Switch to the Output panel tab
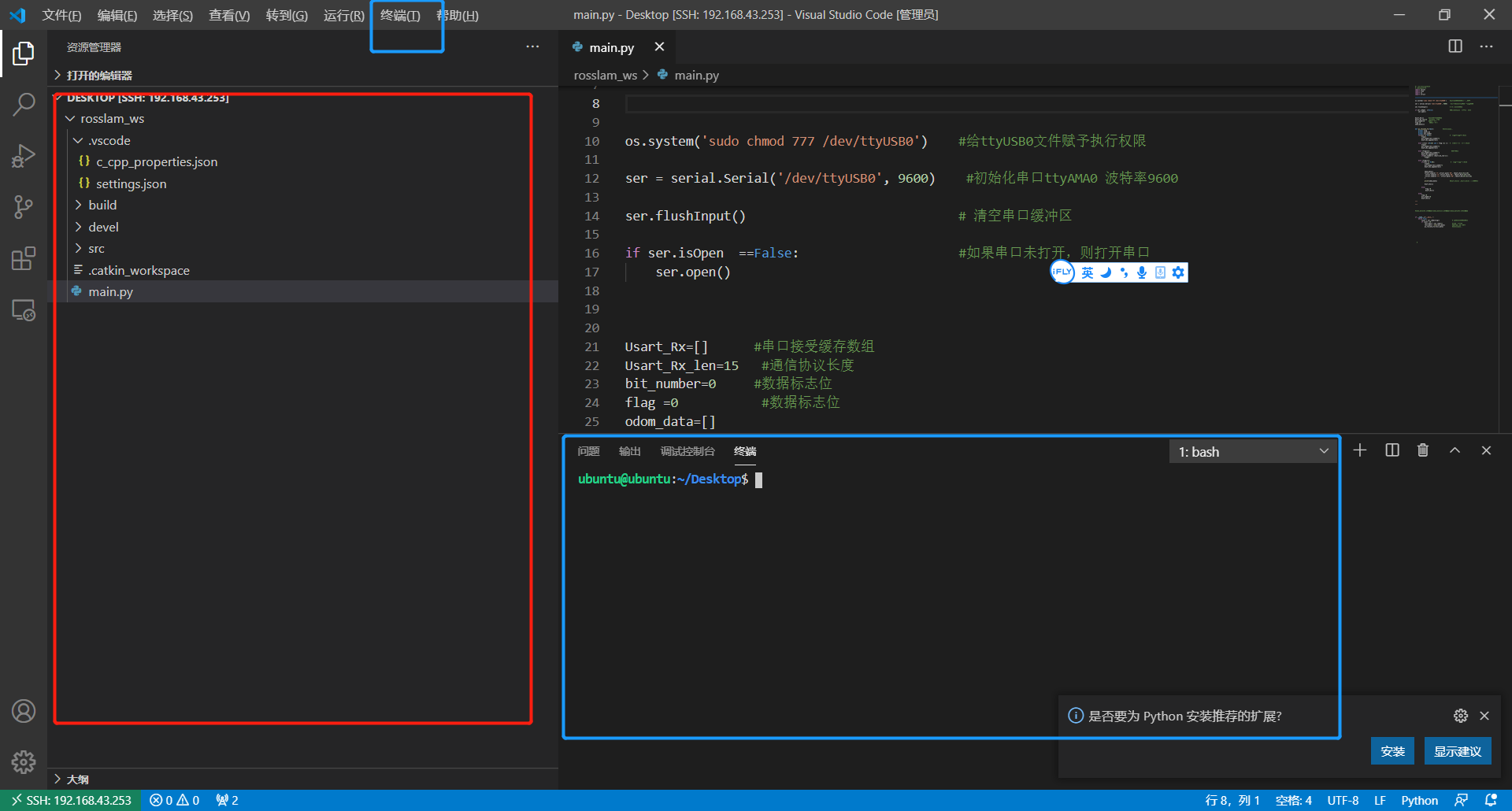Viewport: 1512px width, 811px height. click(x=630, y=451)
